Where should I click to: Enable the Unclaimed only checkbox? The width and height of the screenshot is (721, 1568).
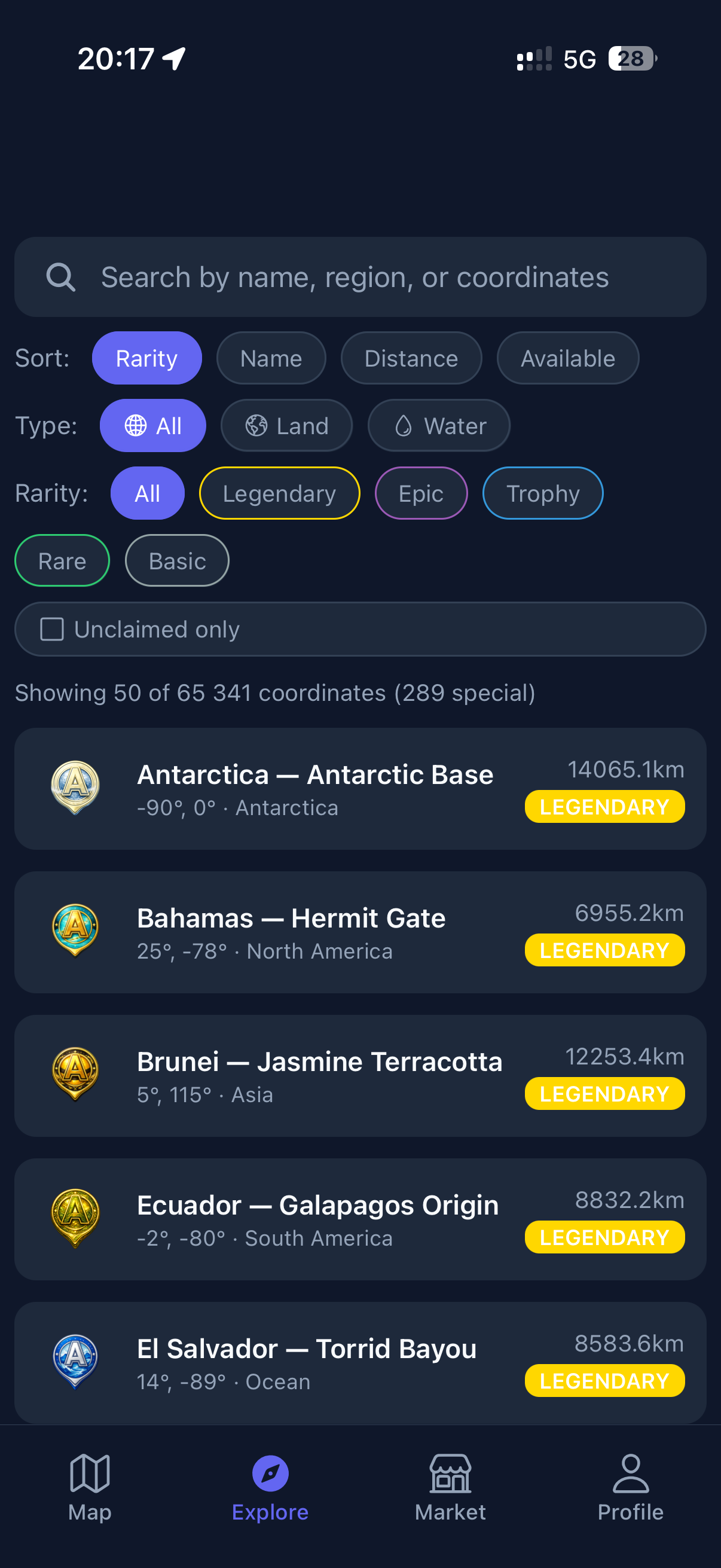coord(52,629)
